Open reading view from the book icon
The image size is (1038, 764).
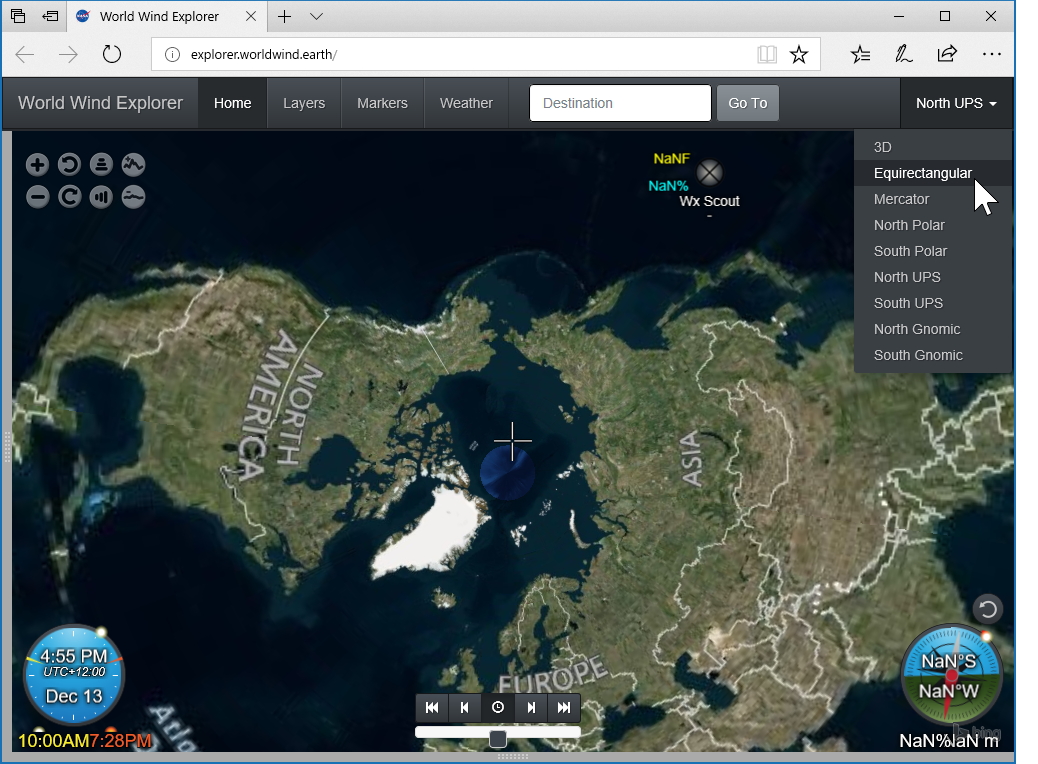(x=767, y=54)
